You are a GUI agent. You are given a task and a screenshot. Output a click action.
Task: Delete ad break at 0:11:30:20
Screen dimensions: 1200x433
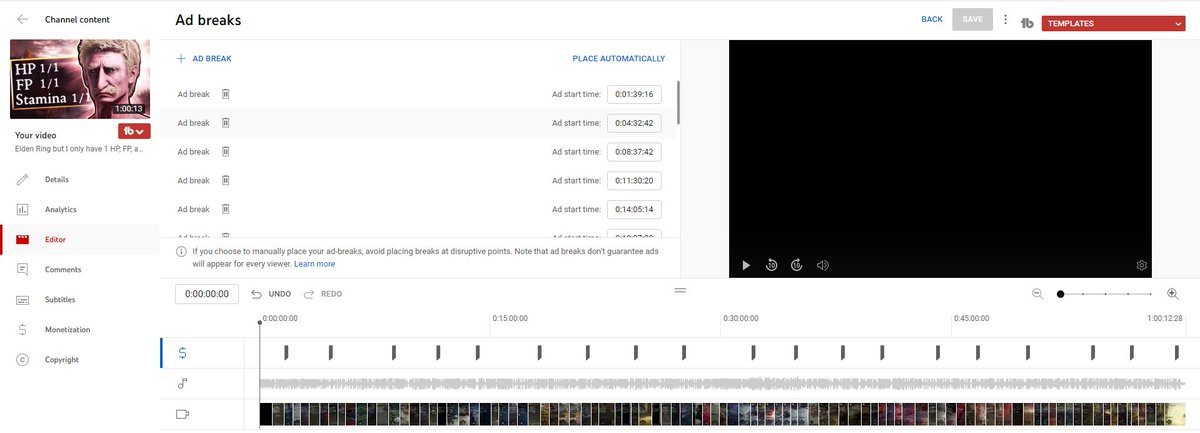225,181
